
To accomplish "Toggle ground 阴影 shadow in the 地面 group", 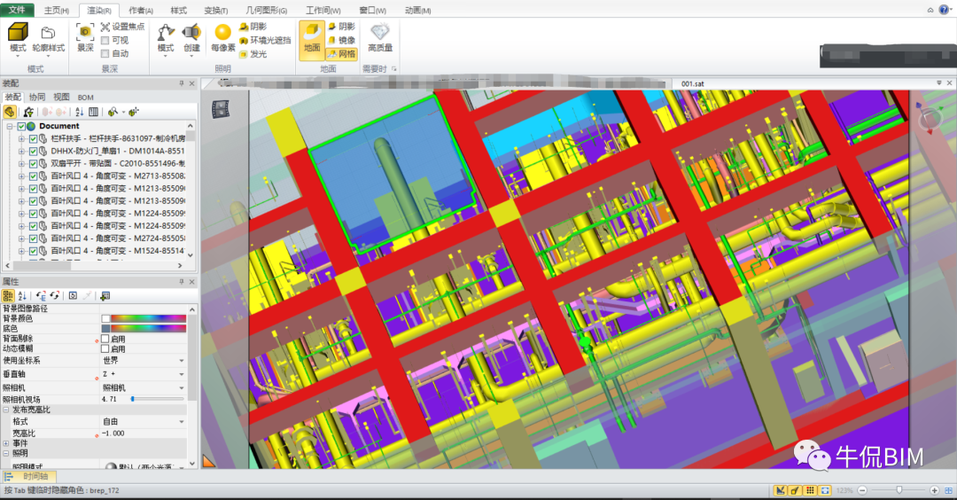I will click(x=341, y=26).
